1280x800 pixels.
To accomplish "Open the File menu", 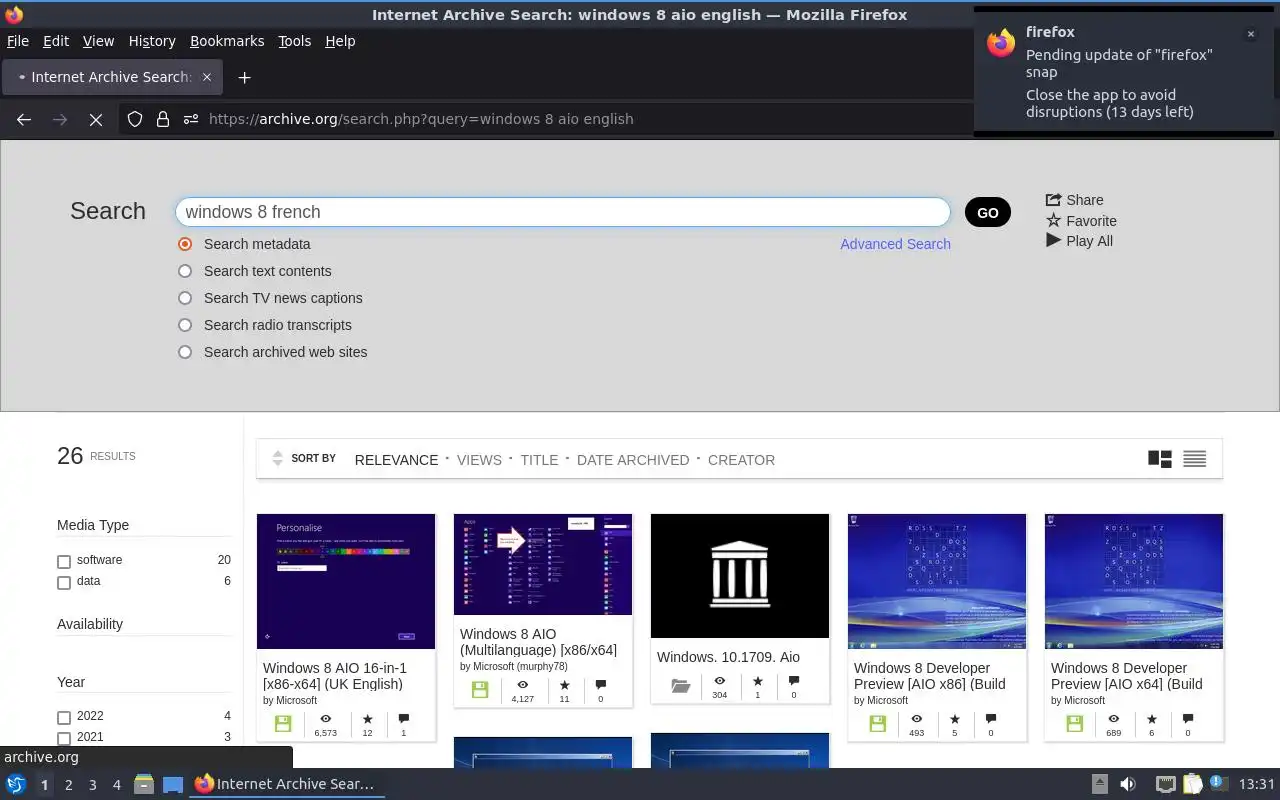I will click(x=17, y=41).
